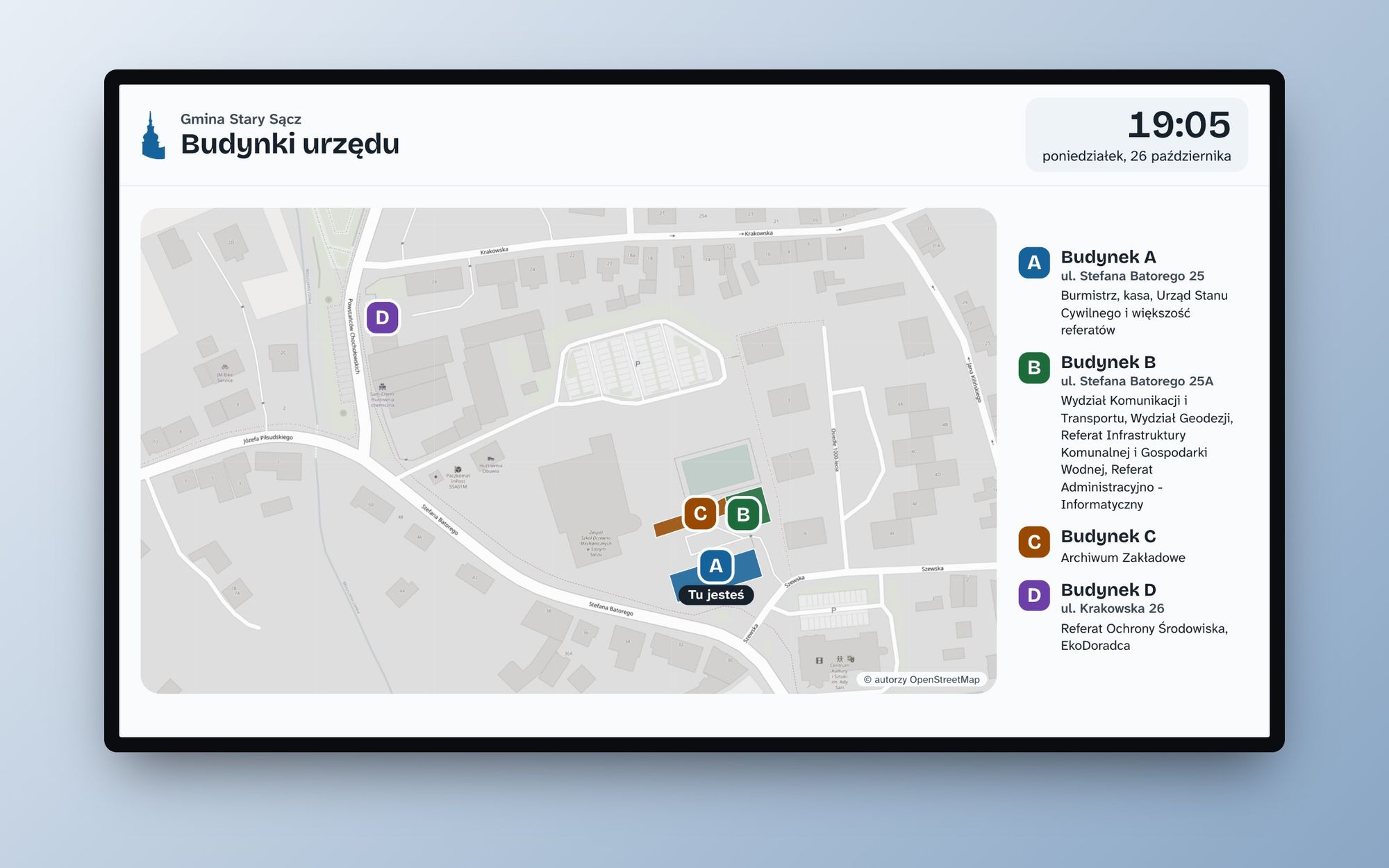Screen dimensions: 1389x868
Task: Click the purple D badge in the legend
Action: (x=1034, y=595)
